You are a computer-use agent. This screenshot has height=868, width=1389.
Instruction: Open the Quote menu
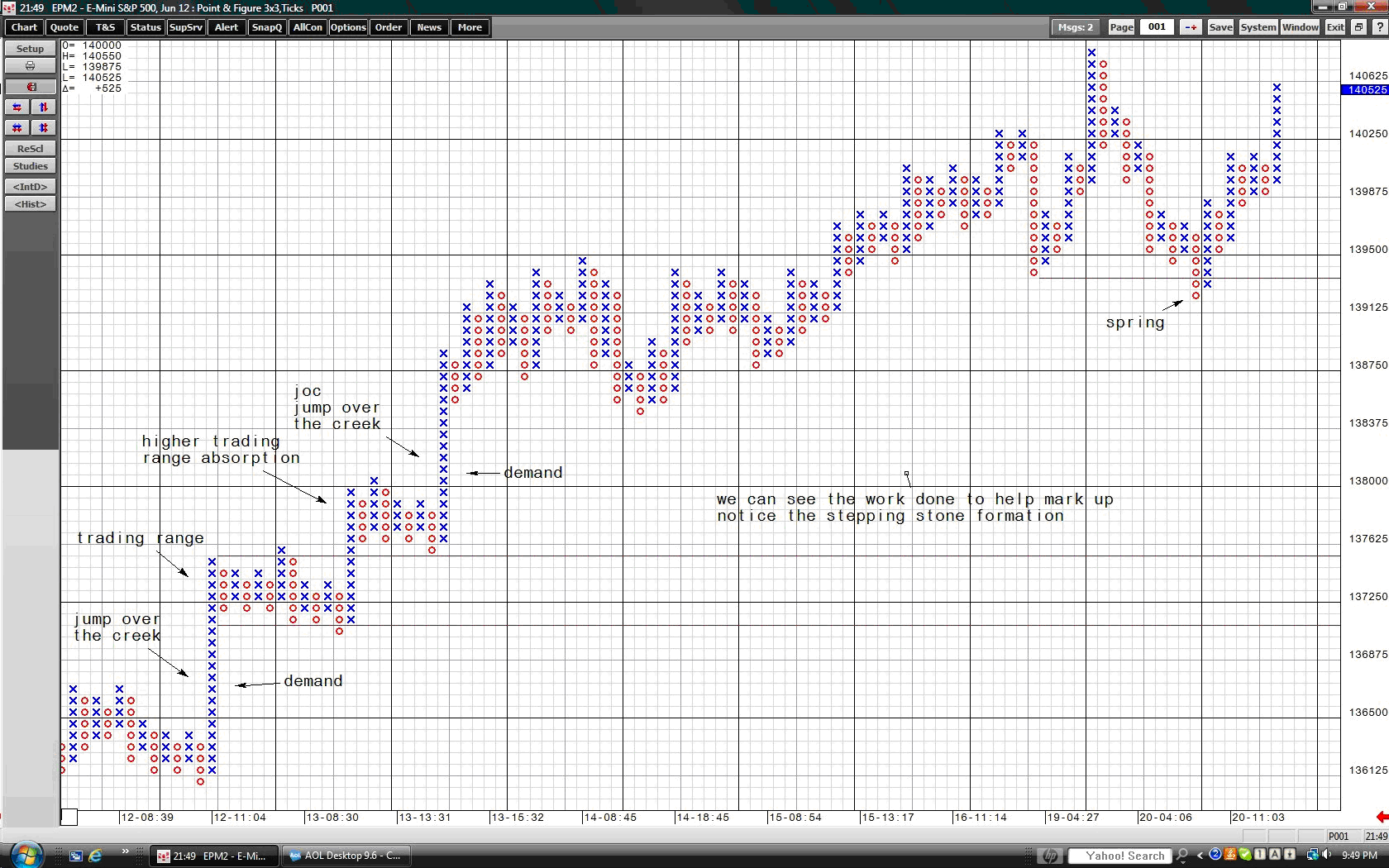pyautogui.click(x=64, y=27)
